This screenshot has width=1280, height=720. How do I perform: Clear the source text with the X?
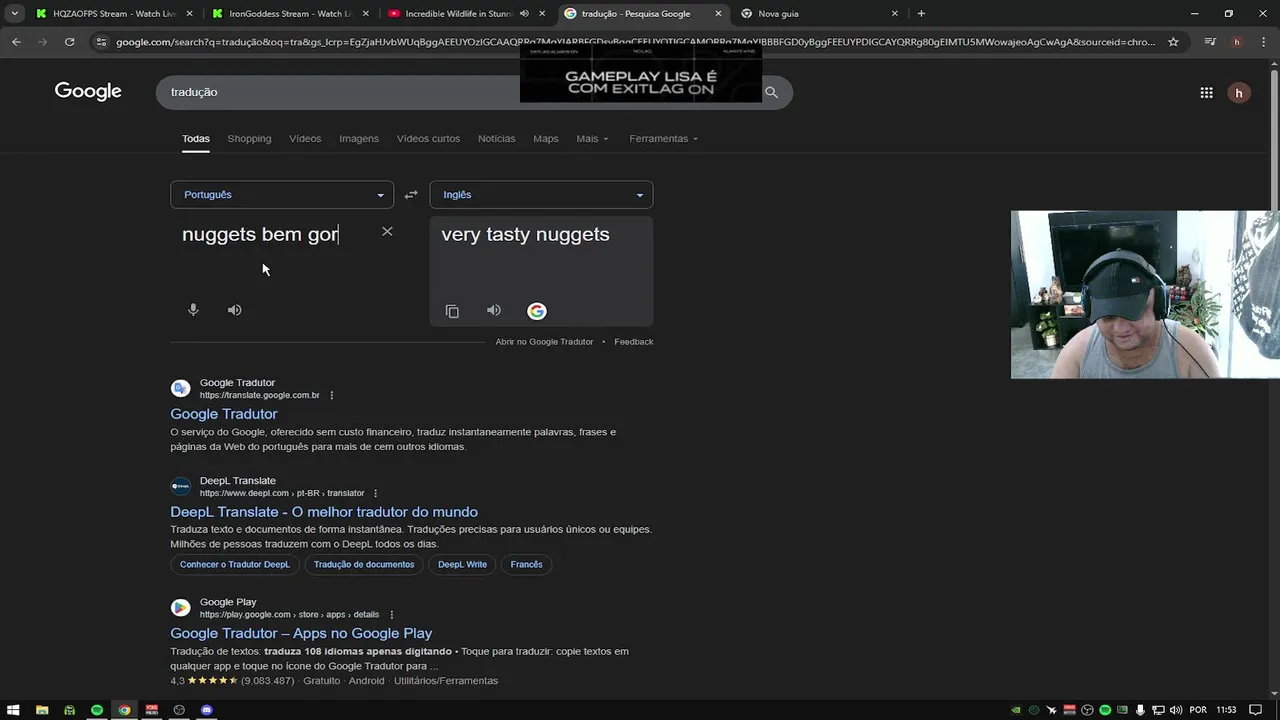[x=387, y=232]
